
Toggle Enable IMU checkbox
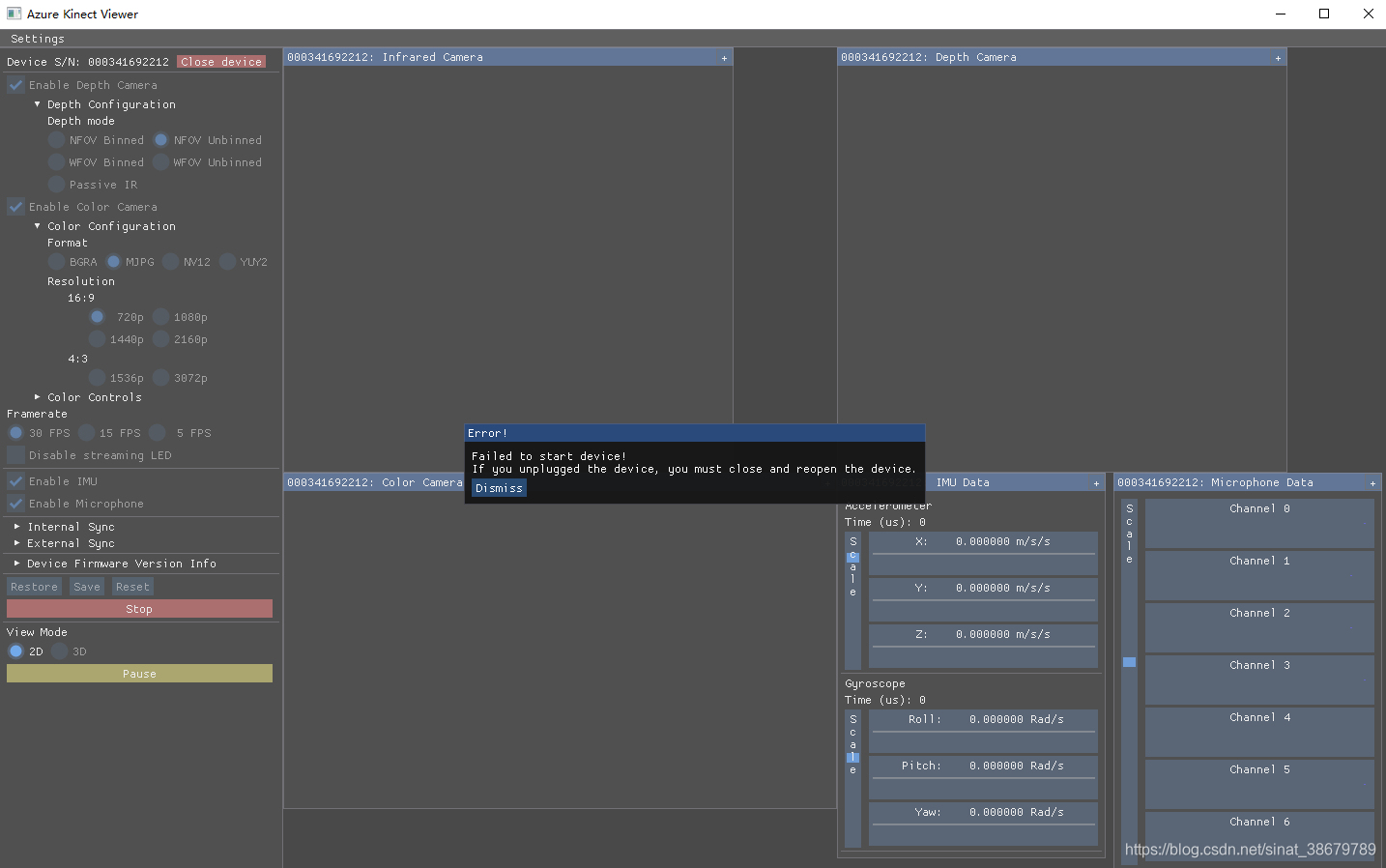pos(16,481)
